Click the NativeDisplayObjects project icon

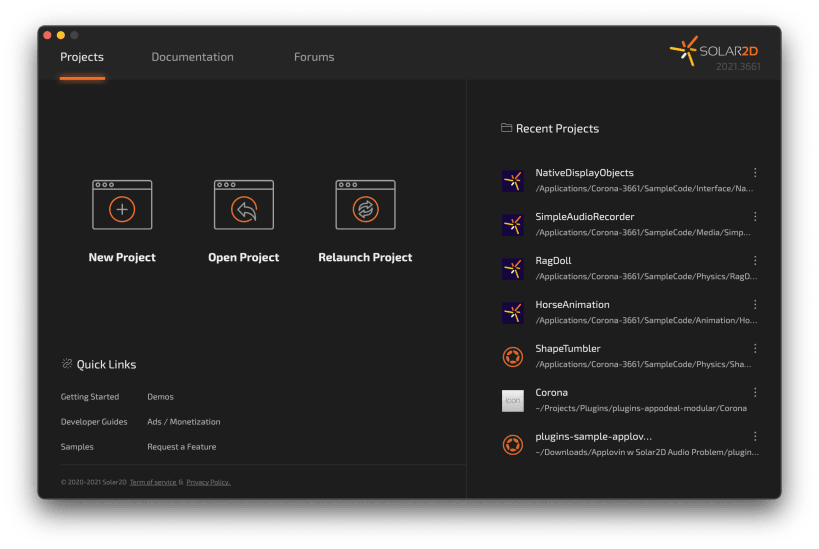513,181
